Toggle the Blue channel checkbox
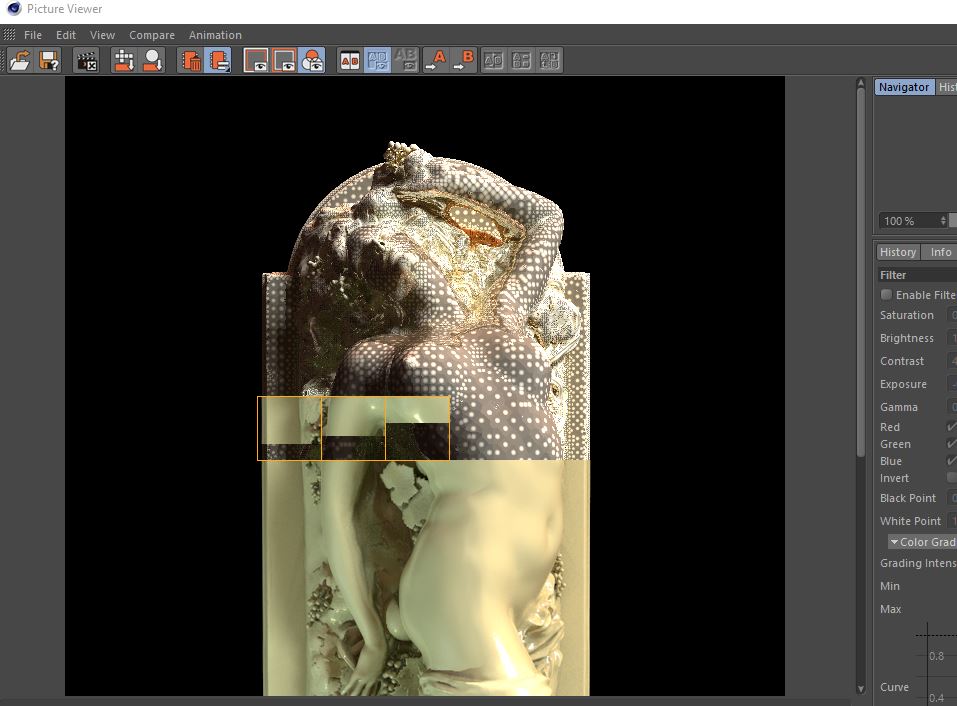957x706 pixels. pyautogui.click(x=952, y=461)
